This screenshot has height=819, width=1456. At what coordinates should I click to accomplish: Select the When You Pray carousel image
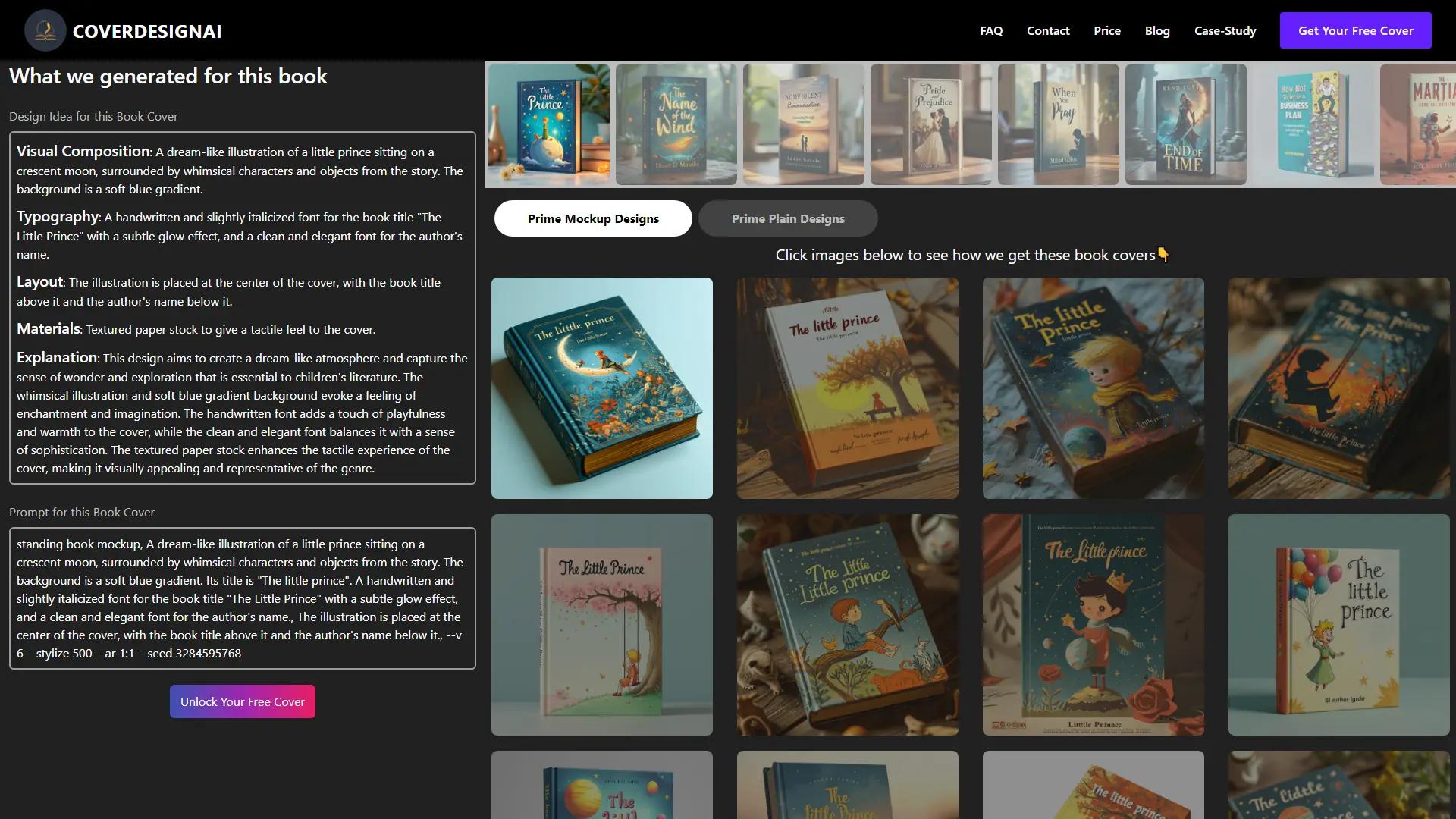(1058, 124)
